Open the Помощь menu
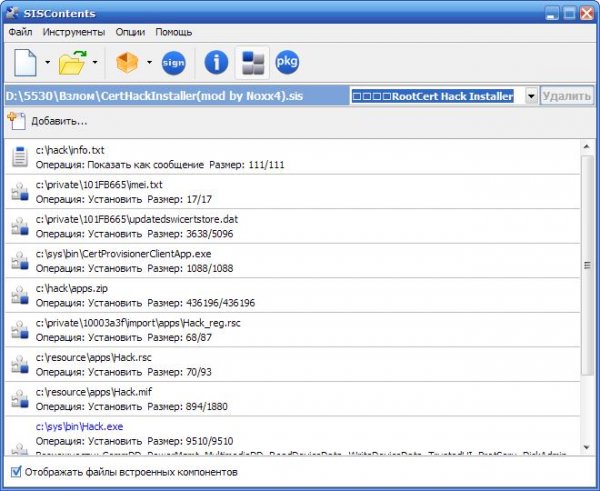The height and width of the screenshot is (491, 600). pos(173,32)
